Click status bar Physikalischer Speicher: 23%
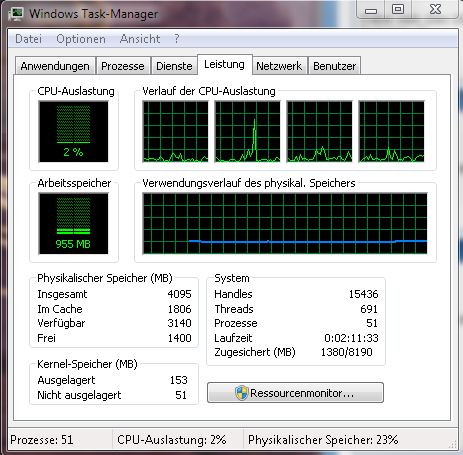The width and height of the screenshot is (463, 455). coord(323,440)
